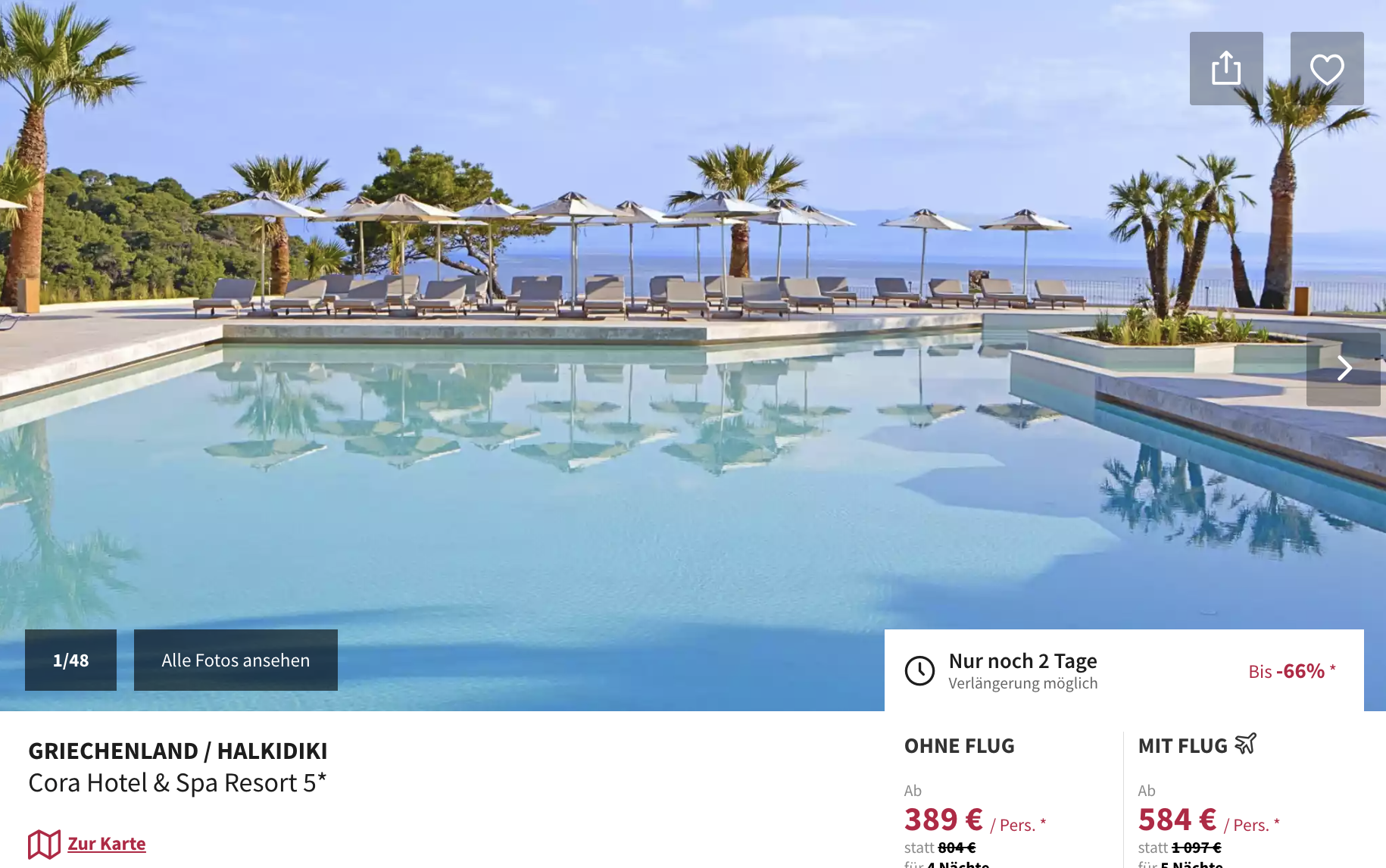Select the 'MIT FLUG' offer option
The image size is (1386, 868).
[1182, 746]
